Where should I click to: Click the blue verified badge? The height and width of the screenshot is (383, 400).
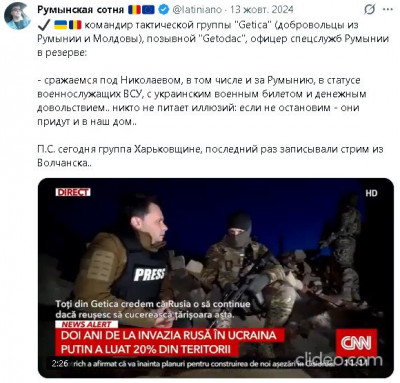163,9
